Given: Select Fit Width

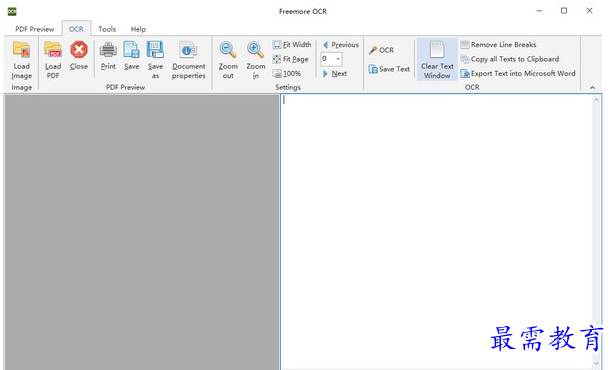Looking at the screenshot, I should pos(292,44).
